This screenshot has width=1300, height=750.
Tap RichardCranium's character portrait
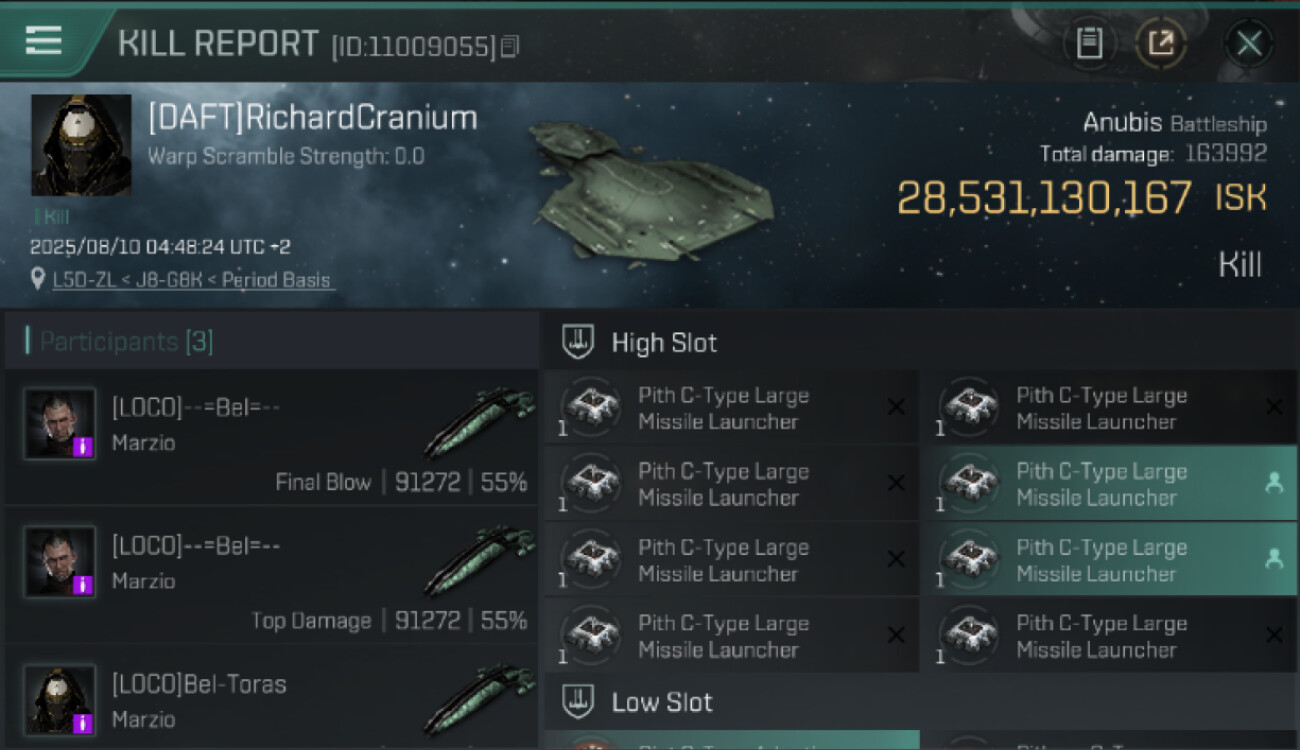(x=81, y=145)
